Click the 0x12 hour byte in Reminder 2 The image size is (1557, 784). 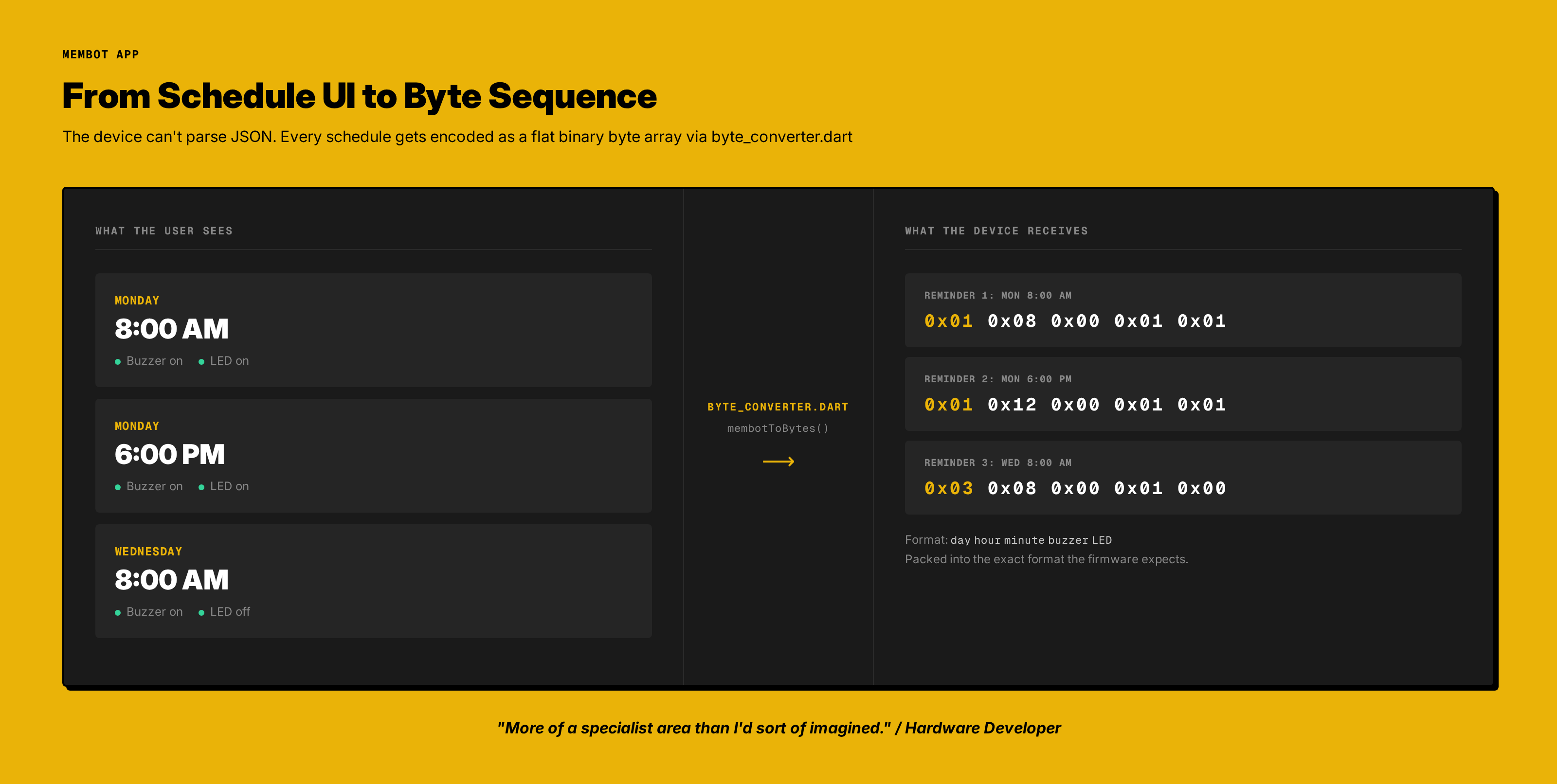click(1012, 404)
